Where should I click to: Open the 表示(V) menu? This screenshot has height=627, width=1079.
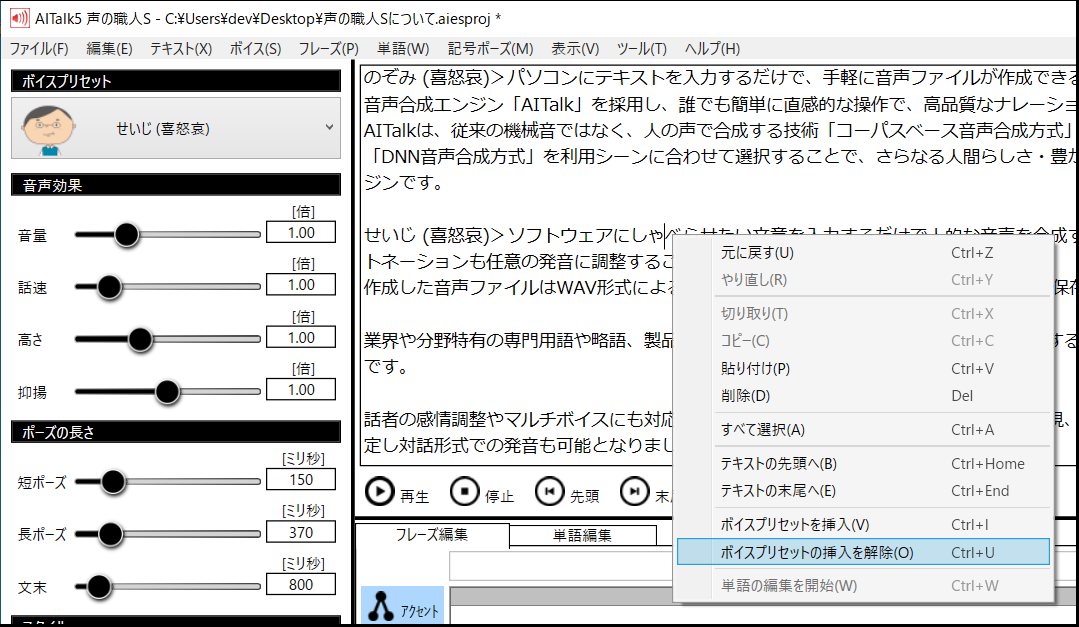[x=575, y=49]
